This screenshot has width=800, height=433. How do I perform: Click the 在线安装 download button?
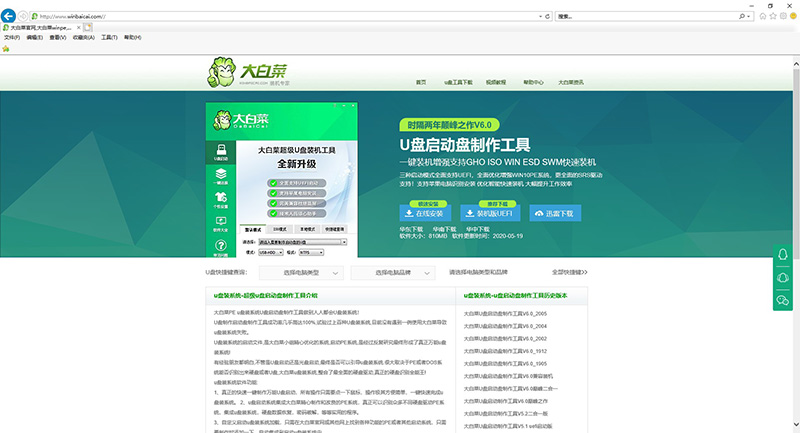pos(425,213)
